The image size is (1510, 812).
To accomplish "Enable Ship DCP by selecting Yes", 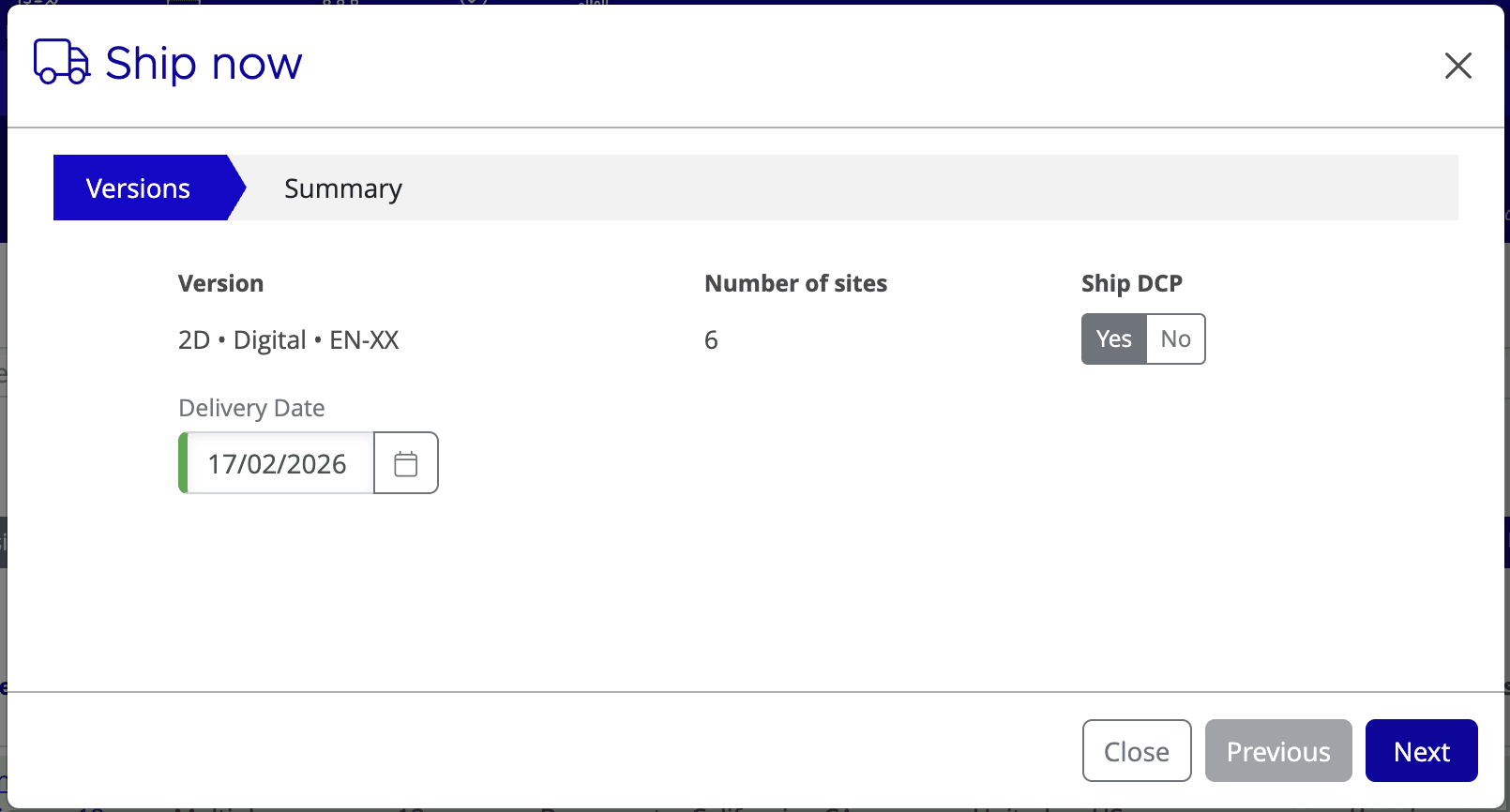I will (x=1112, y=338).
